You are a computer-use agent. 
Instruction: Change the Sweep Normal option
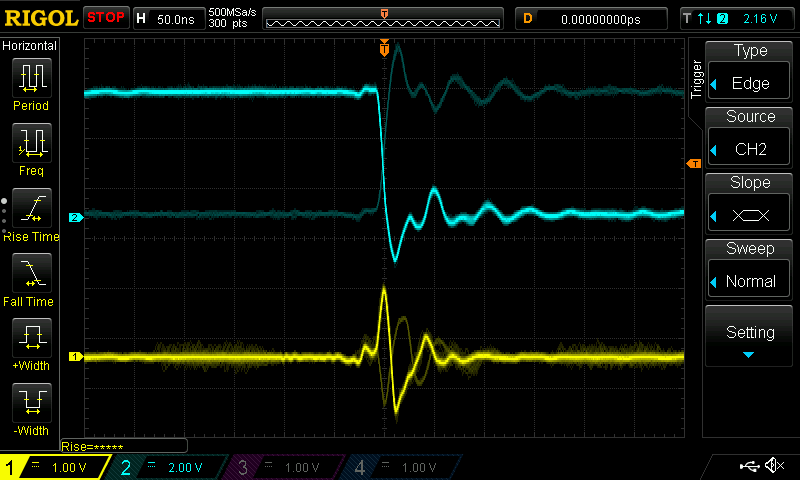[750, 270]
